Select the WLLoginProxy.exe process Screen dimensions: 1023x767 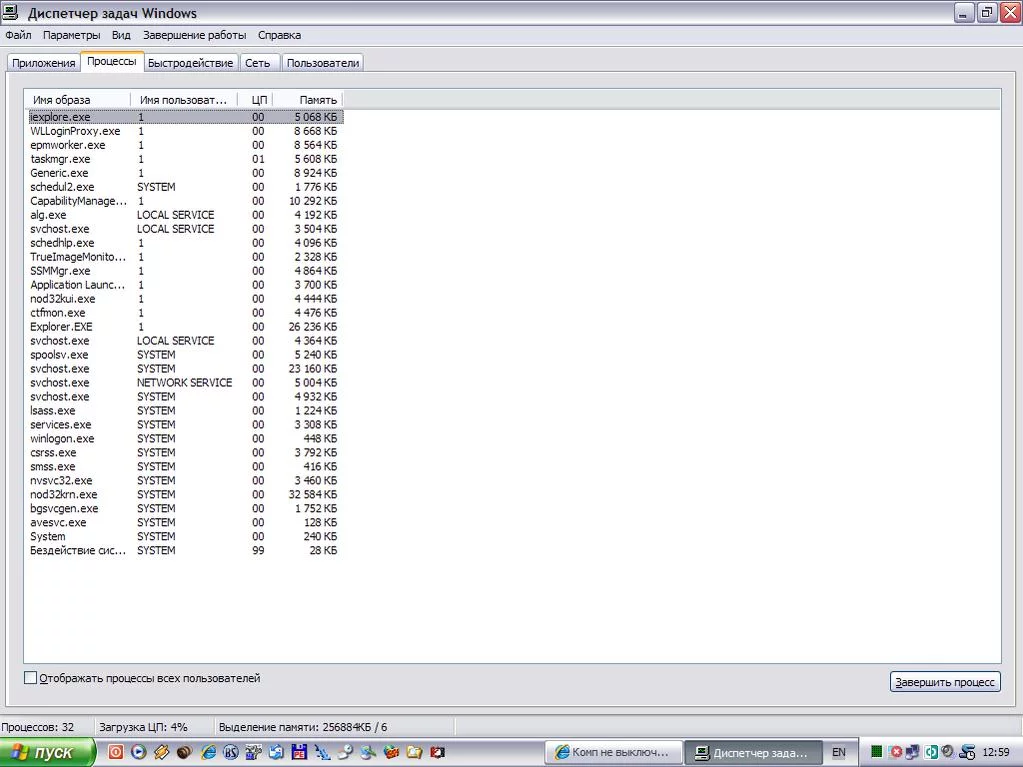tap(185, 131)
